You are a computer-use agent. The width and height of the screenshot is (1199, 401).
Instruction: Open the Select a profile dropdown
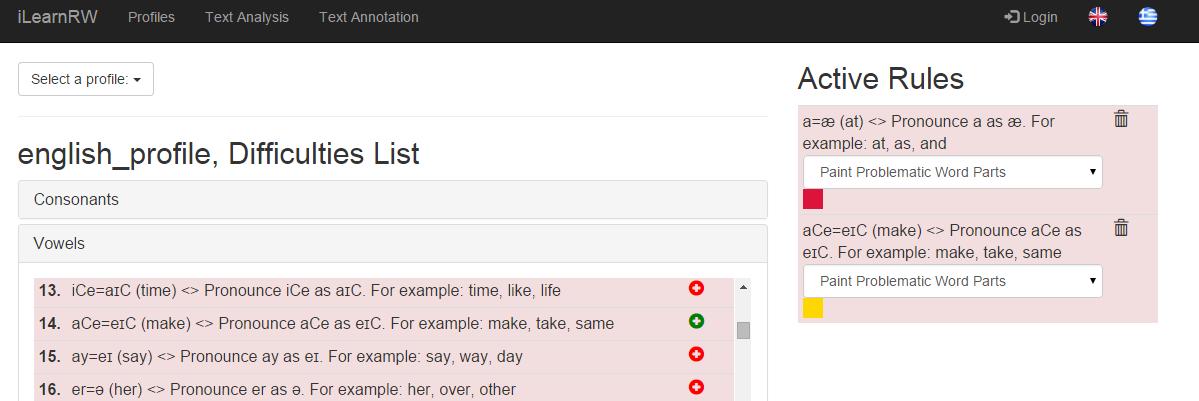tap(86, 79)
